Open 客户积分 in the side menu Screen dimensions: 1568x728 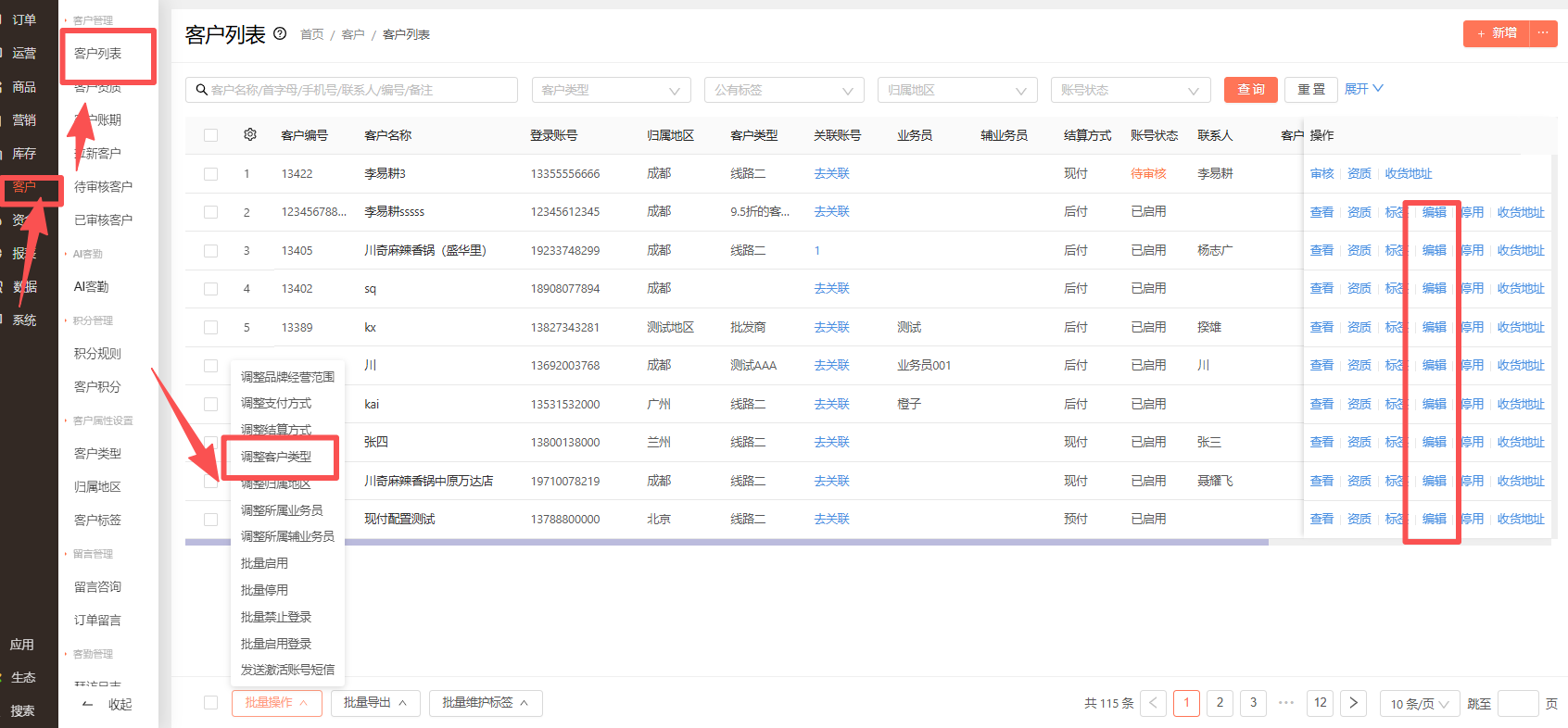97,387
